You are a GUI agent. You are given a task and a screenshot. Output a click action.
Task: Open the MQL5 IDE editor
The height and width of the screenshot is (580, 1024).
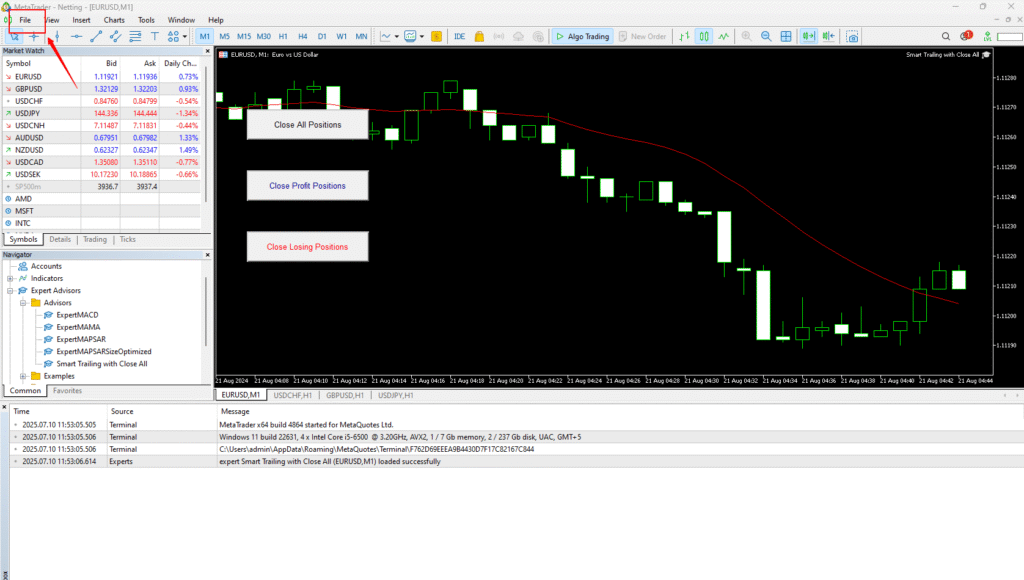pos(460,37)
